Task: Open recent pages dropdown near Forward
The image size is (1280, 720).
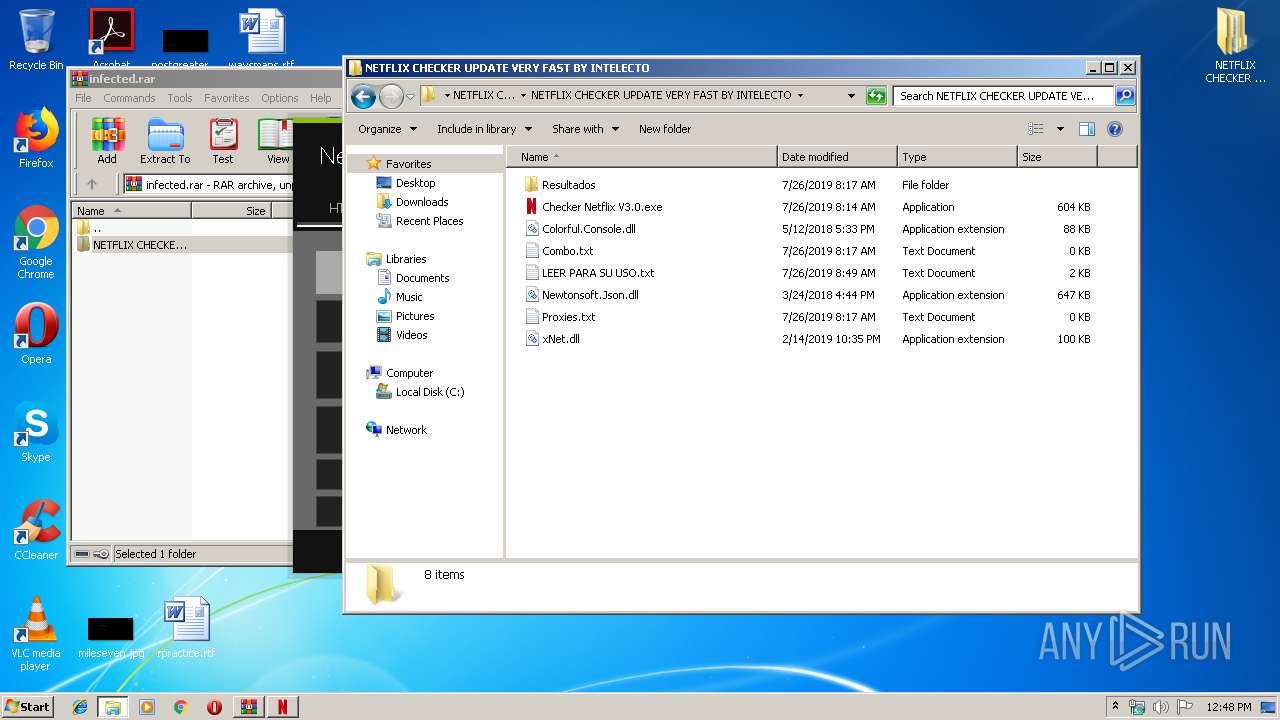Action: coord(410,97)
